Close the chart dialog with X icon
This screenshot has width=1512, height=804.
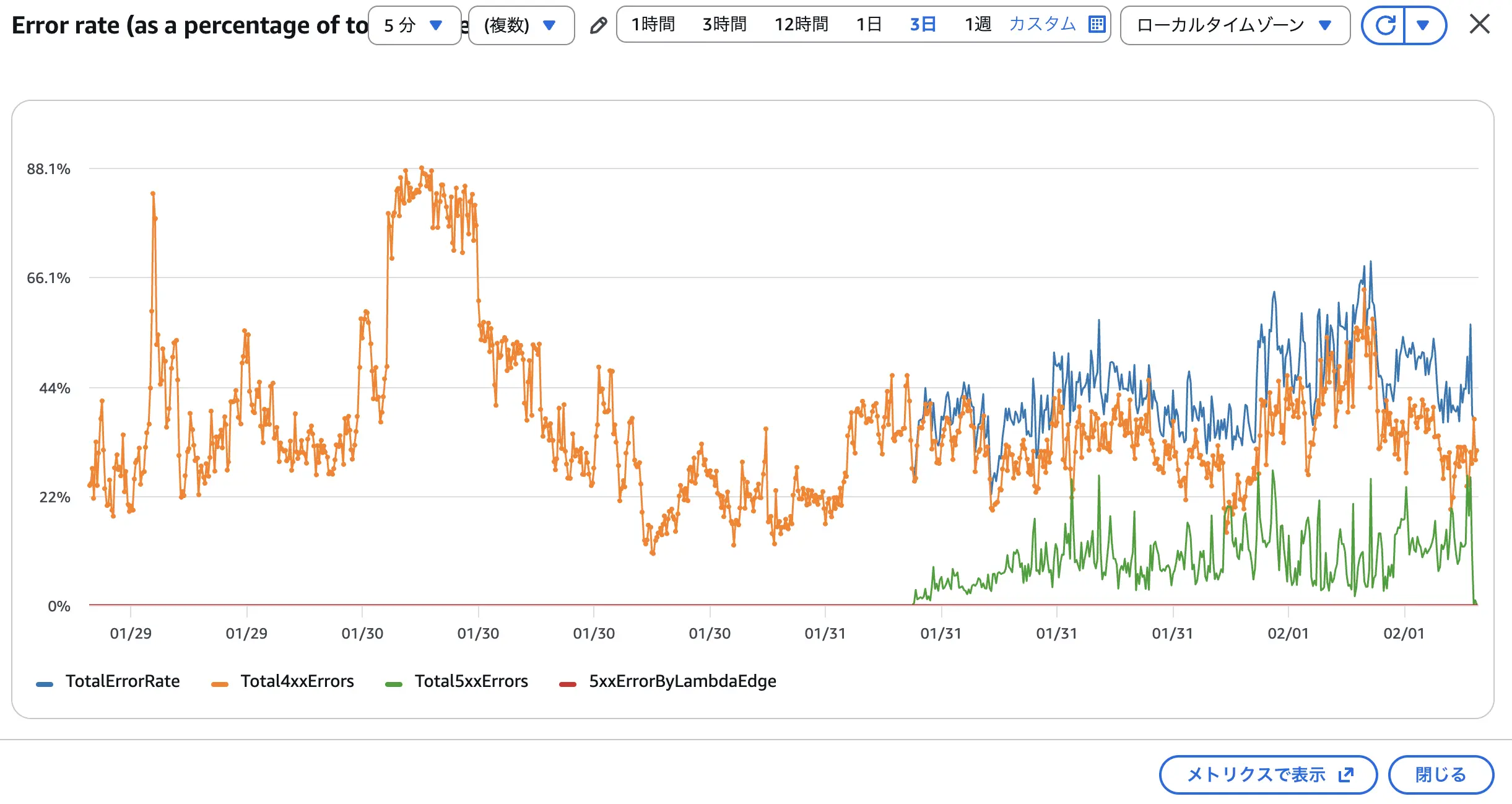pyautogui.click(x=1479, y=25)
